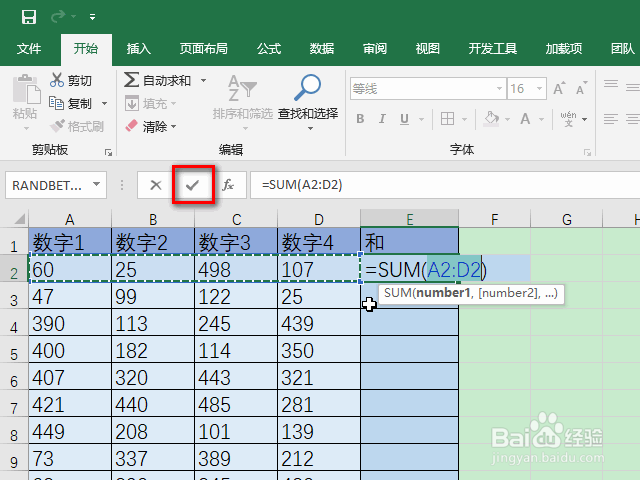
Task: Toggle Underline formatting
Action: tap(404, 119)
